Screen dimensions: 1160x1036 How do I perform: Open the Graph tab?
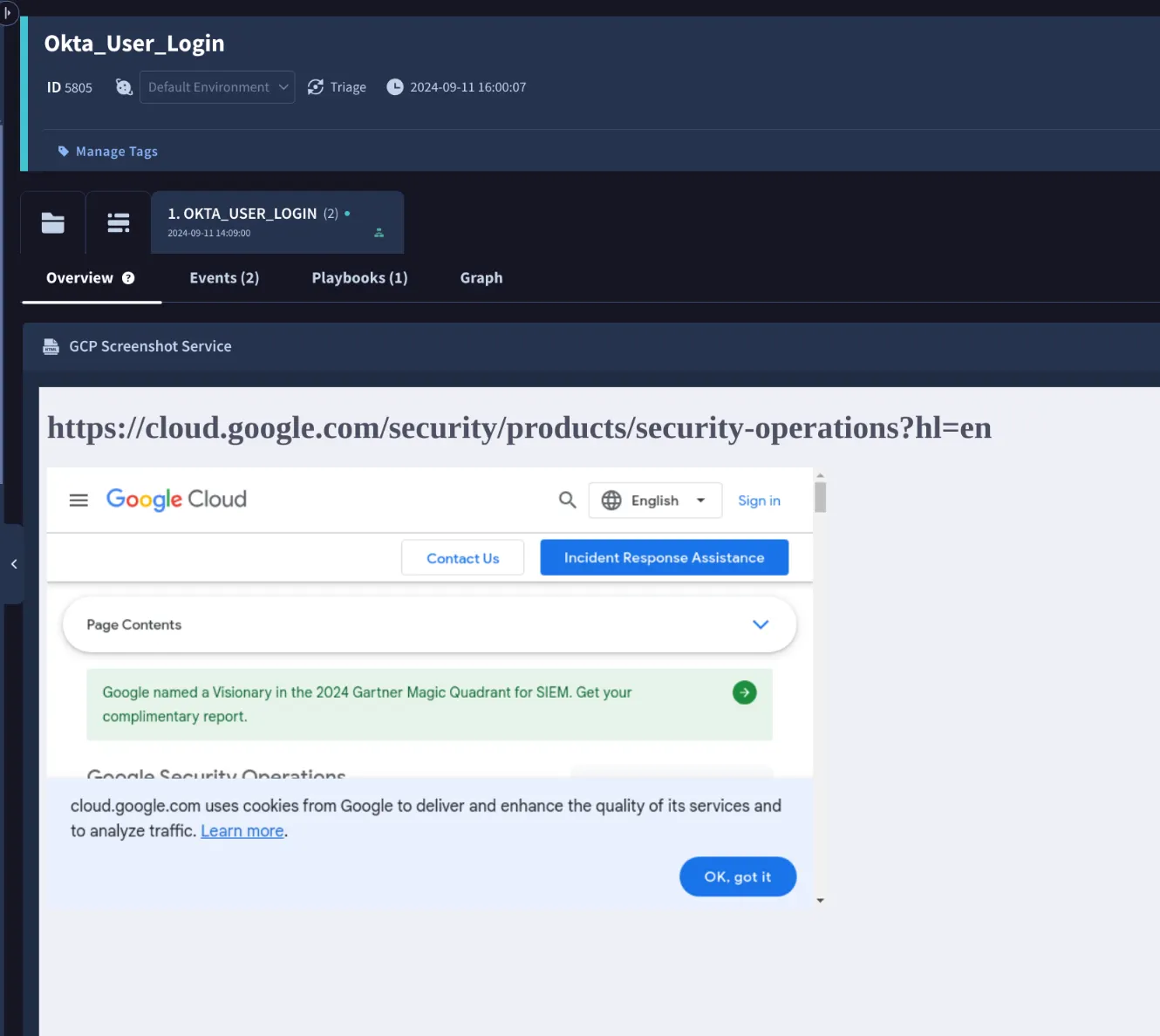(481, 277)
